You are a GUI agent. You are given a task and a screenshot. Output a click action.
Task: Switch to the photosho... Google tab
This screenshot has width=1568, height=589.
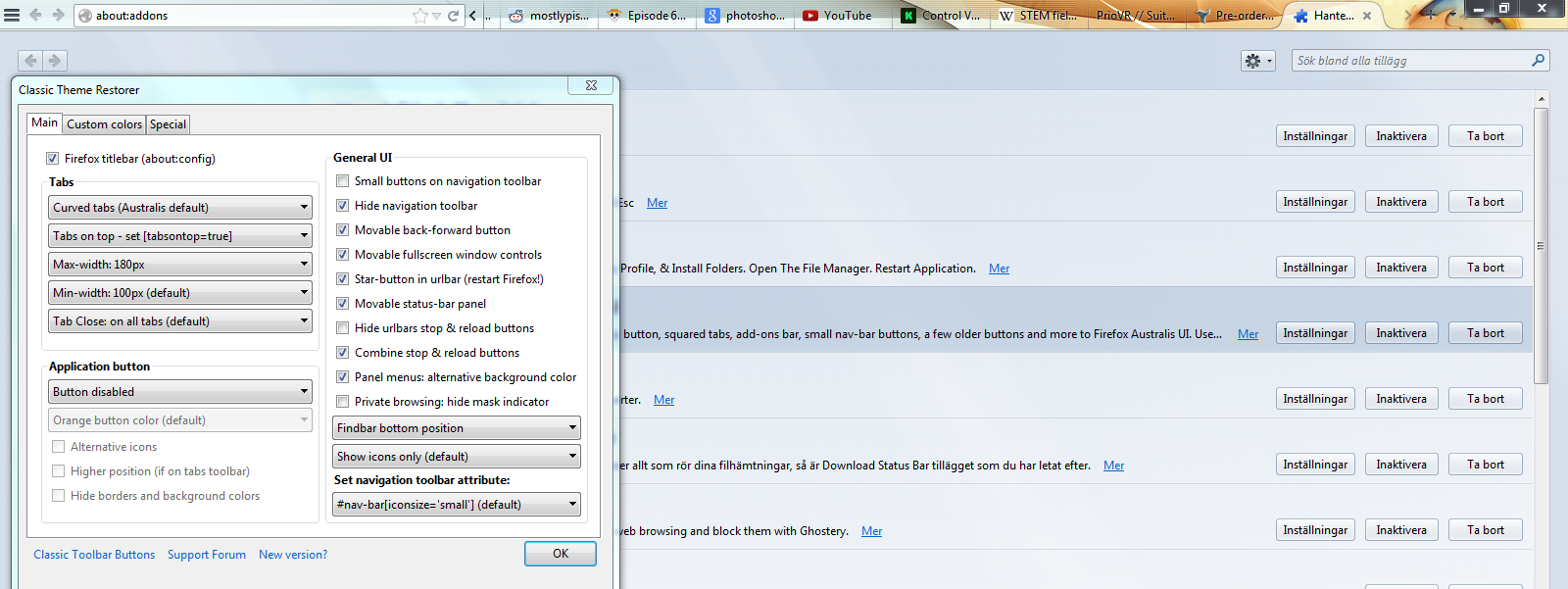pos(746,16)
